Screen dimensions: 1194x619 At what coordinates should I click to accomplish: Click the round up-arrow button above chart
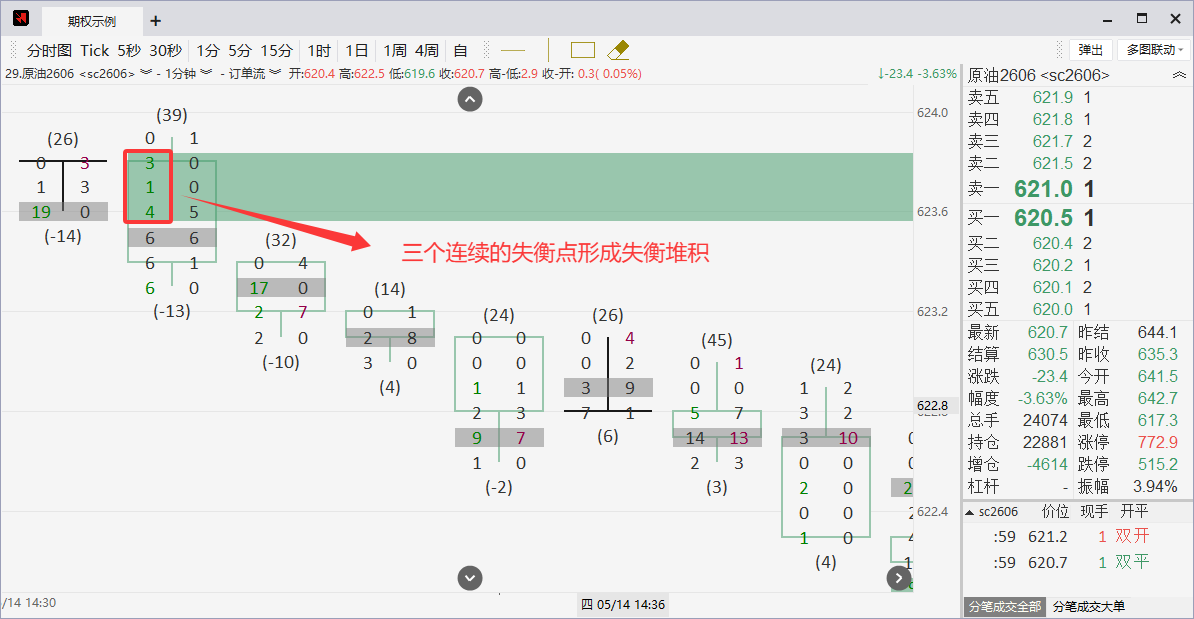point(470,99)
